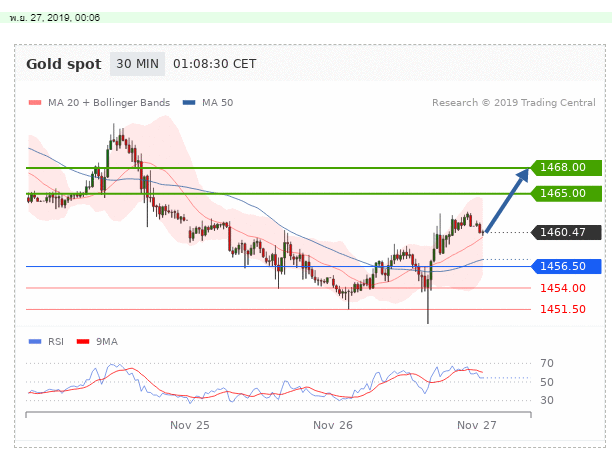Click the 01:08:30 CET timestamp
The image size is (612, 458).
[215, 64]
